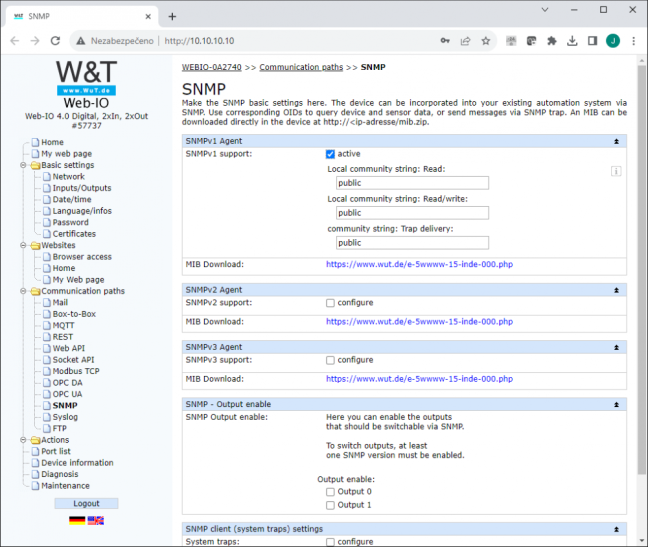Collapse Websites tree folder
Viewport: 648px width, 547px height.
(x=23, y=245)
